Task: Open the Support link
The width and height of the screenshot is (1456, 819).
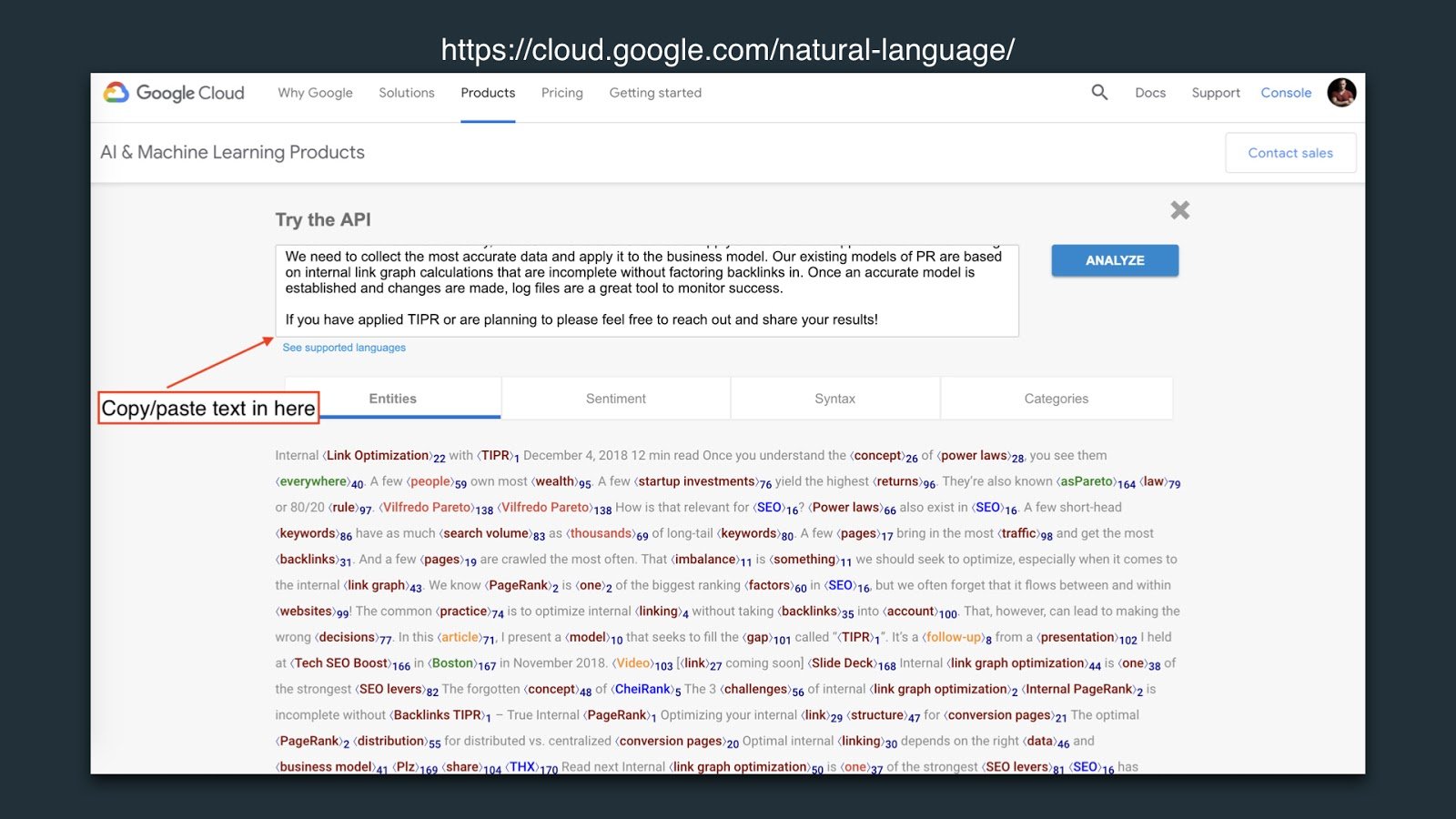Action: 1216,93
